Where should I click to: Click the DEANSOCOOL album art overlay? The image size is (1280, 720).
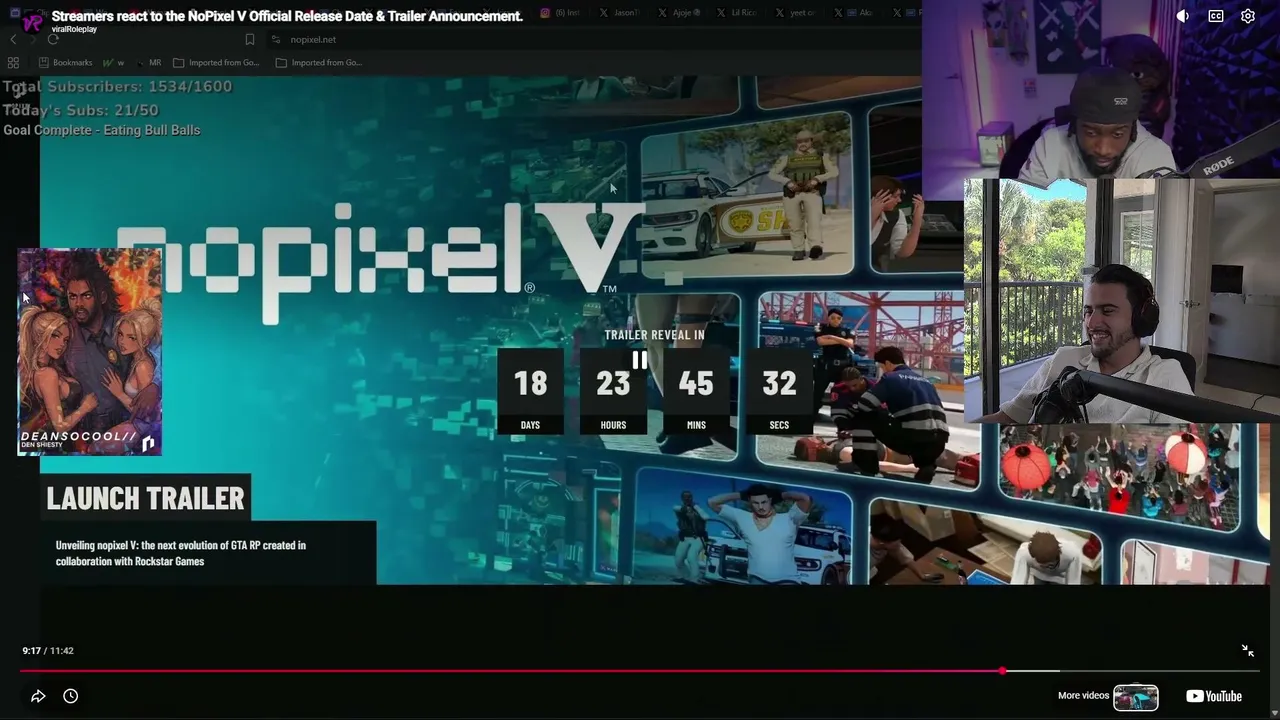[89, 352]
